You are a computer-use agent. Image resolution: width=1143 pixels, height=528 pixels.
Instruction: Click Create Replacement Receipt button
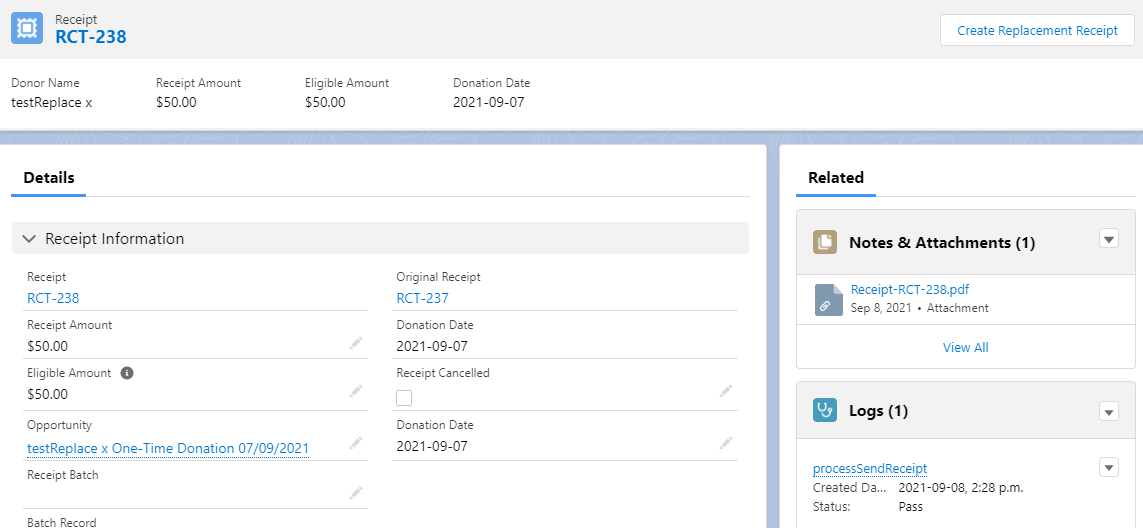[x=1037, y=31]
